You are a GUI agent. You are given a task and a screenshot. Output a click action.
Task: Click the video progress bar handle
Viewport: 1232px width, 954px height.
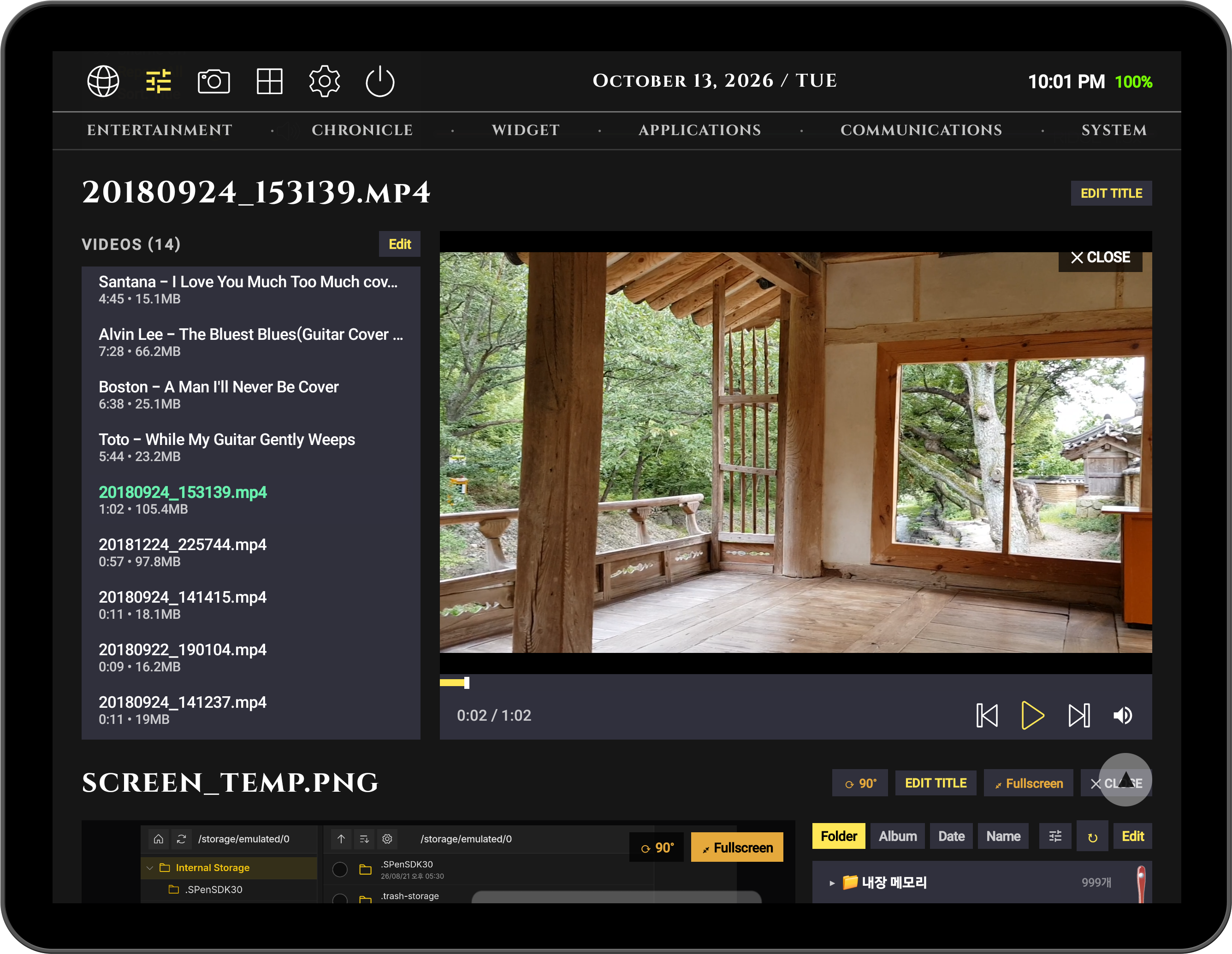pos(467,682)
